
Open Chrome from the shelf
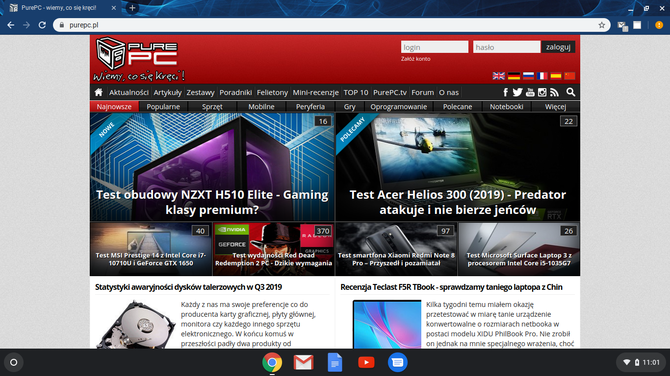click(x=272, y=362)
